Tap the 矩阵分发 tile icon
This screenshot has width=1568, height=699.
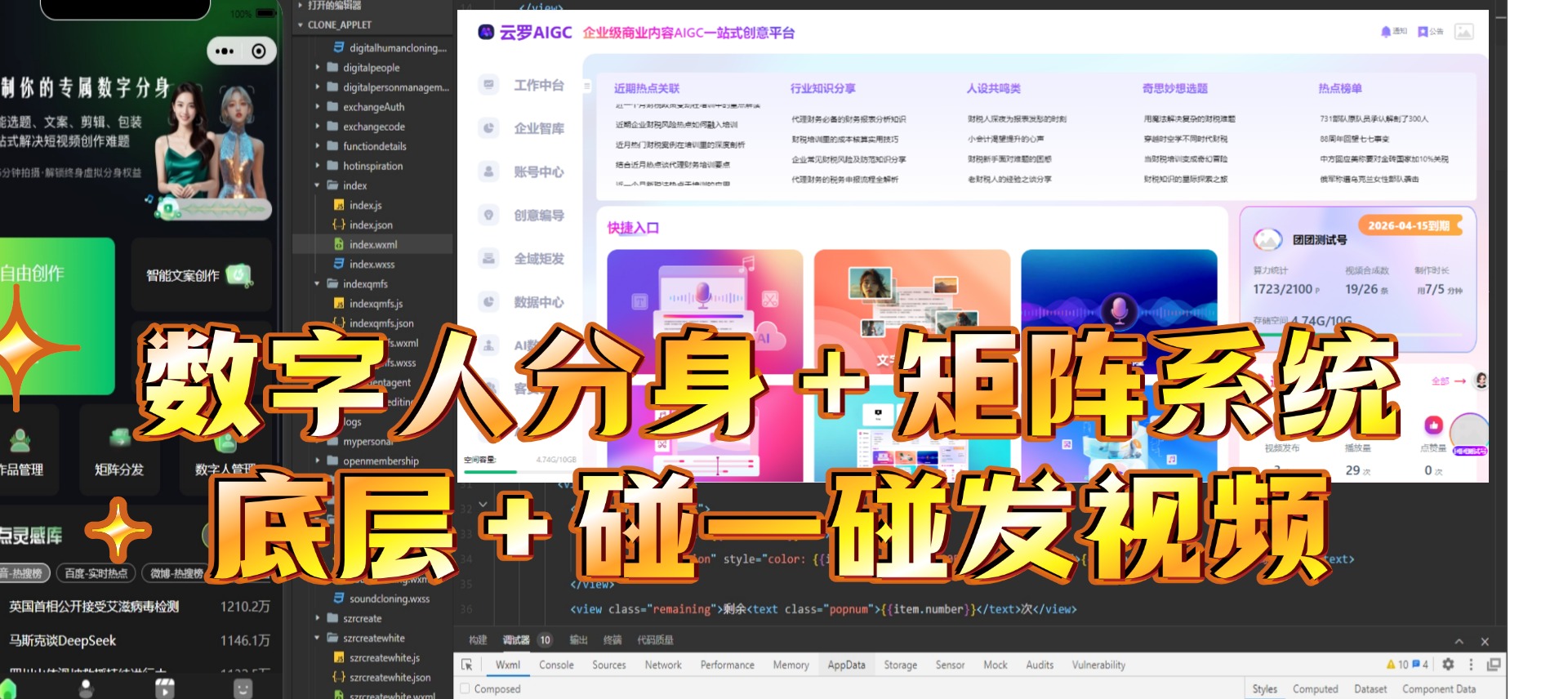[120, 437]
